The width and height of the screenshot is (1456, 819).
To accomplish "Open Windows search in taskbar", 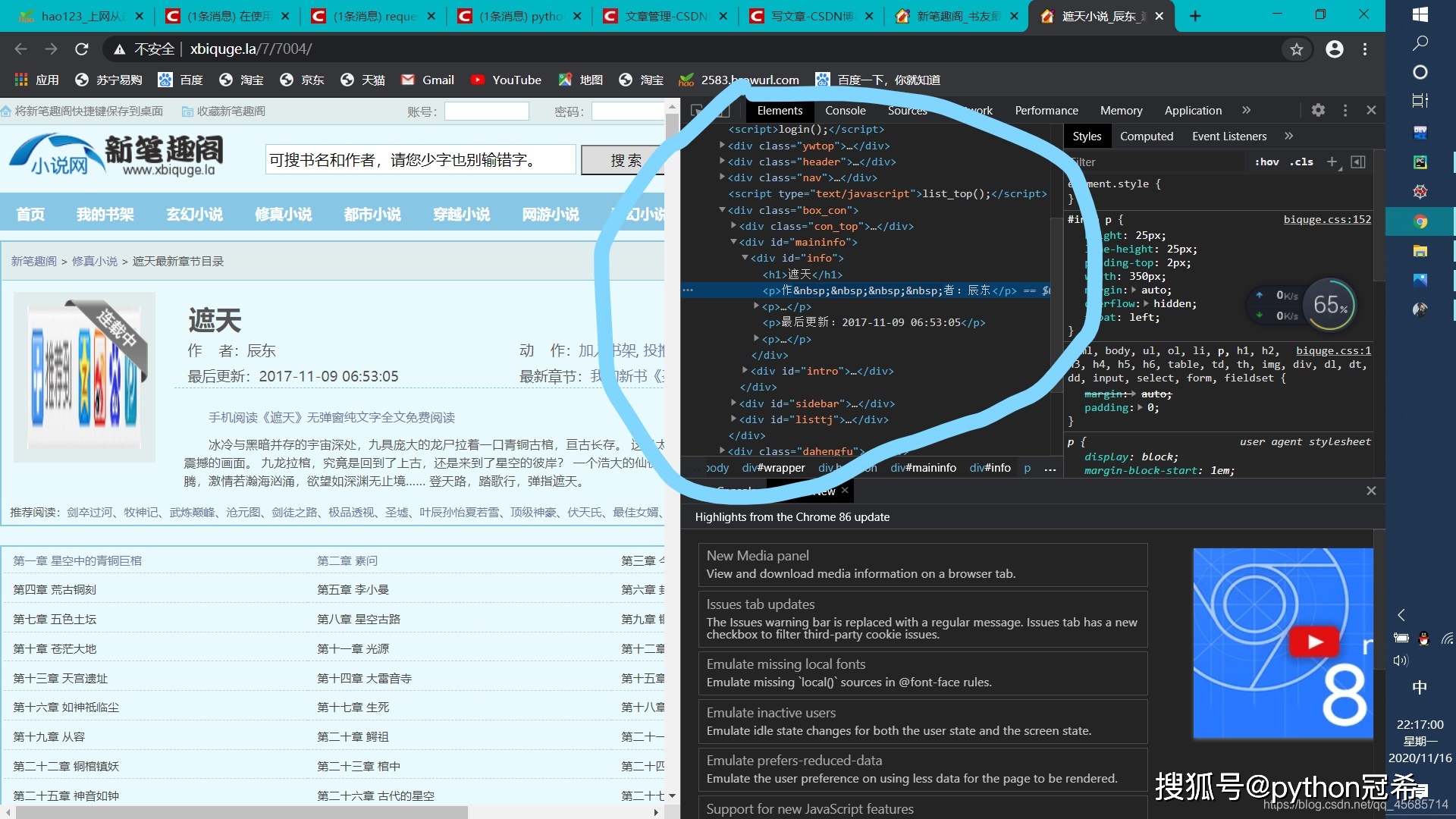I will pyautogui.click(x=1420, y=43).
